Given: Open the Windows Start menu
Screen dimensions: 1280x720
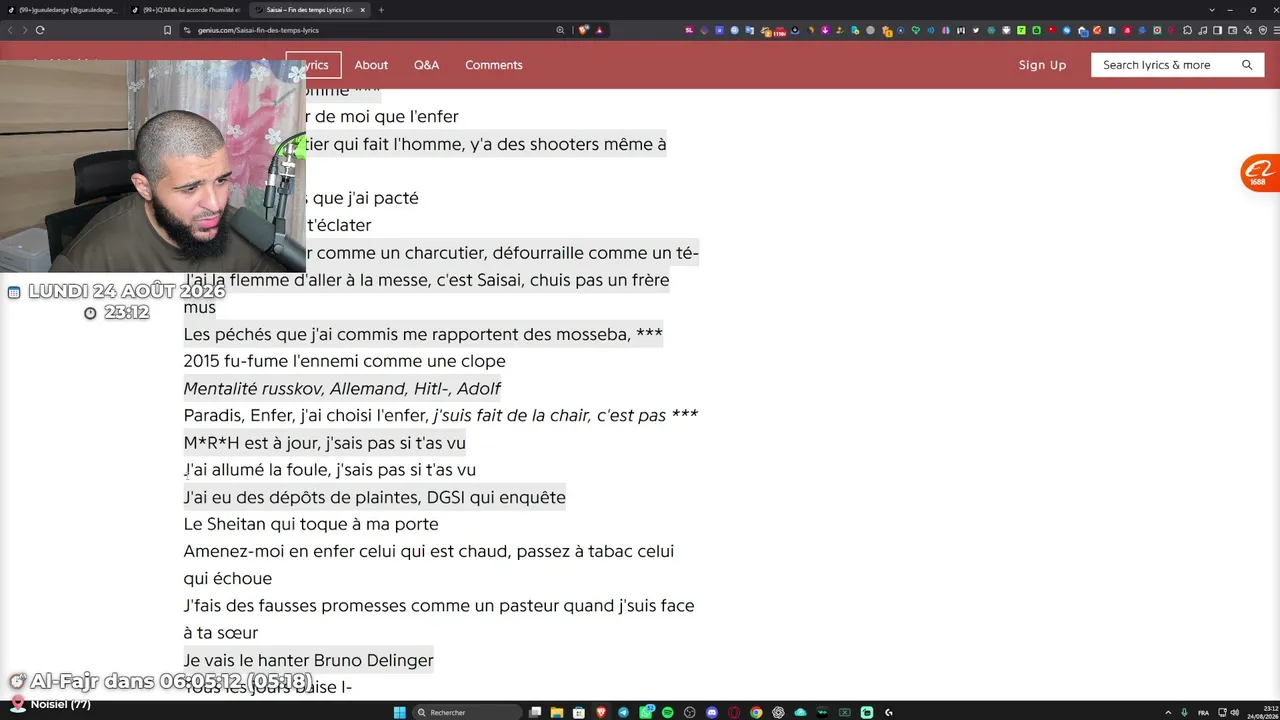Looking at the screenshot, I should (400, 712).
